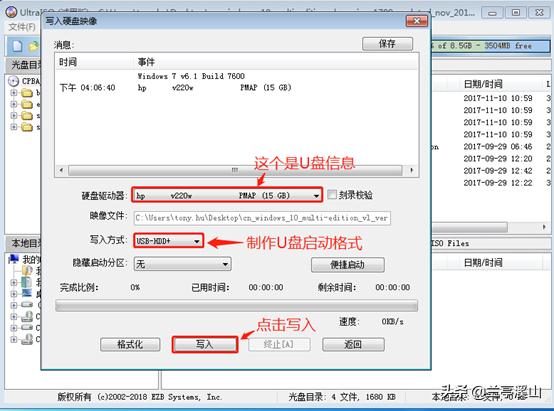Click upper file list right scroll arrow
This screenshot has width=554, height=411.
(x=544, y=227)
